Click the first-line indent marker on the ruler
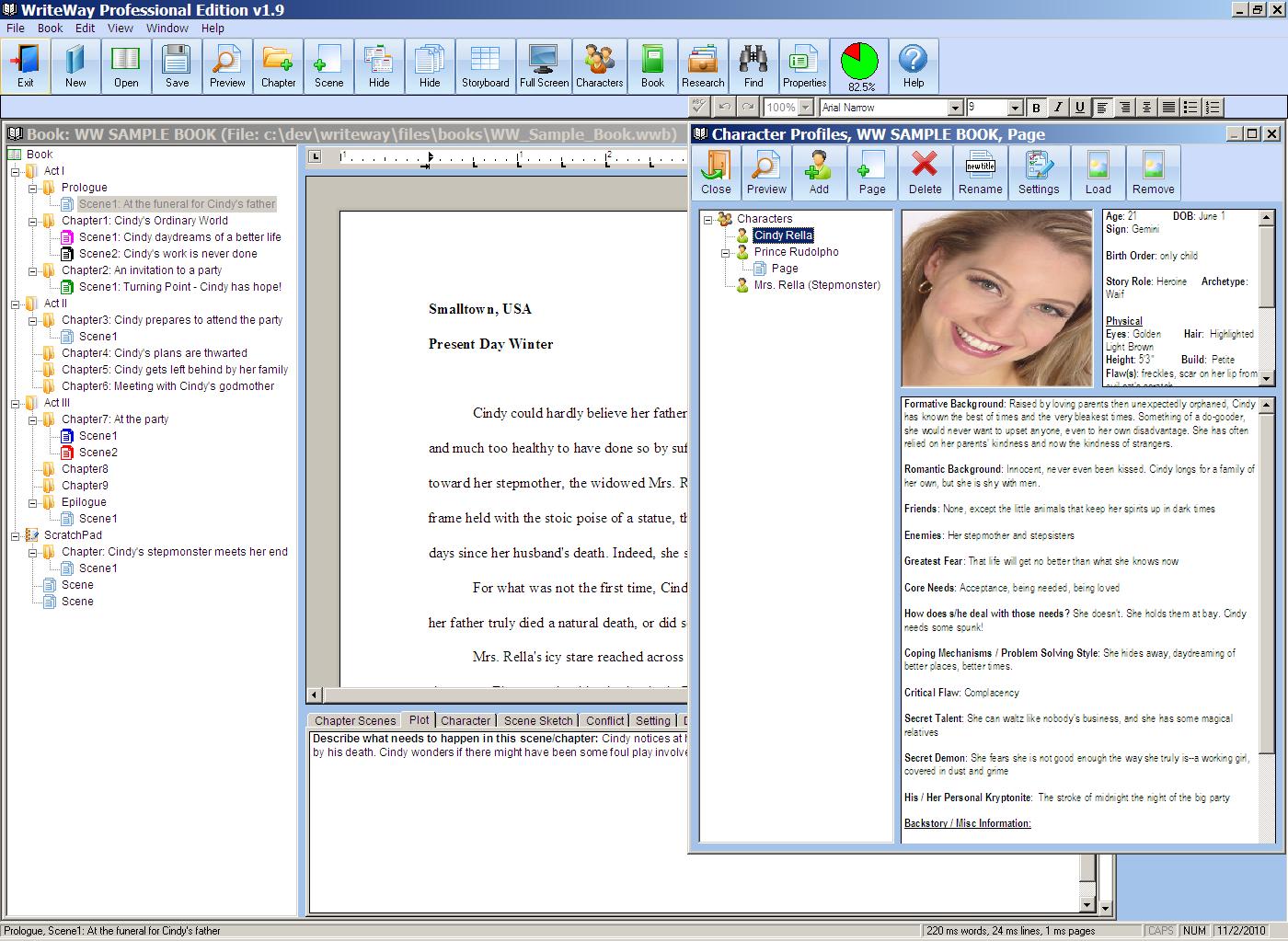This screenshot has width=1288, height=941. (x=428, y=155)
